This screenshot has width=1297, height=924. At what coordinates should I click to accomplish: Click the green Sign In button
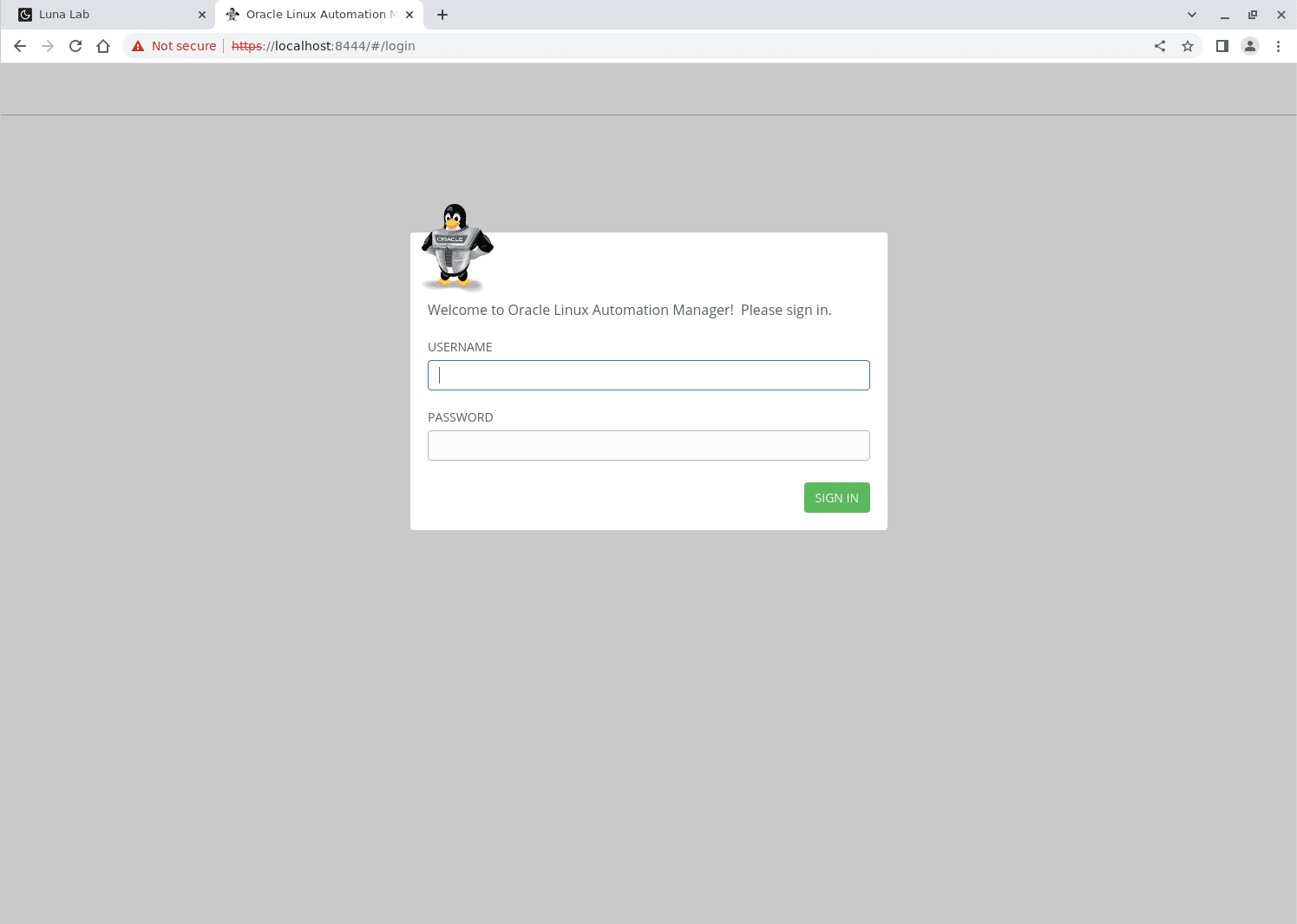(836, 497)
